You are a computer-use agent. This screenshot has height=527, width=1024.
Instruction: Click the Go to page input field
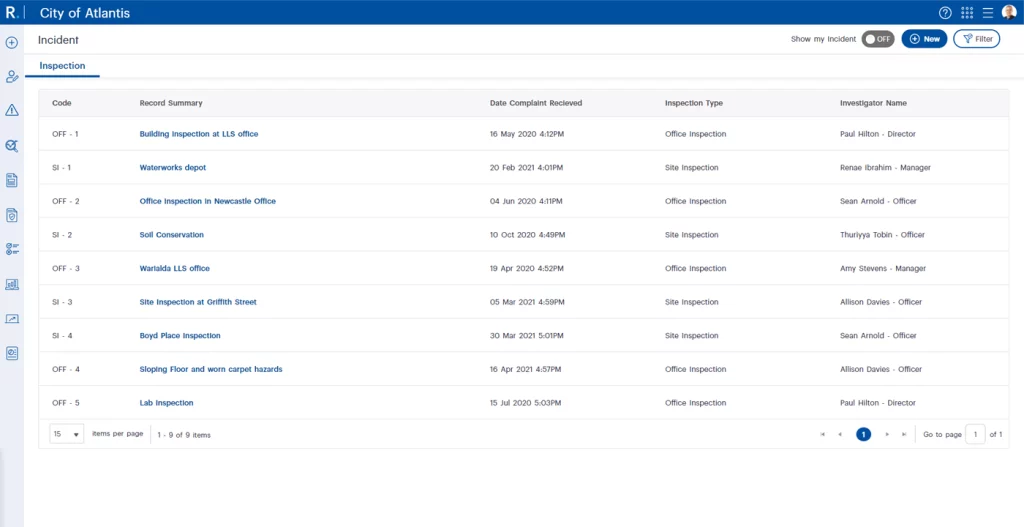[975, 434]
